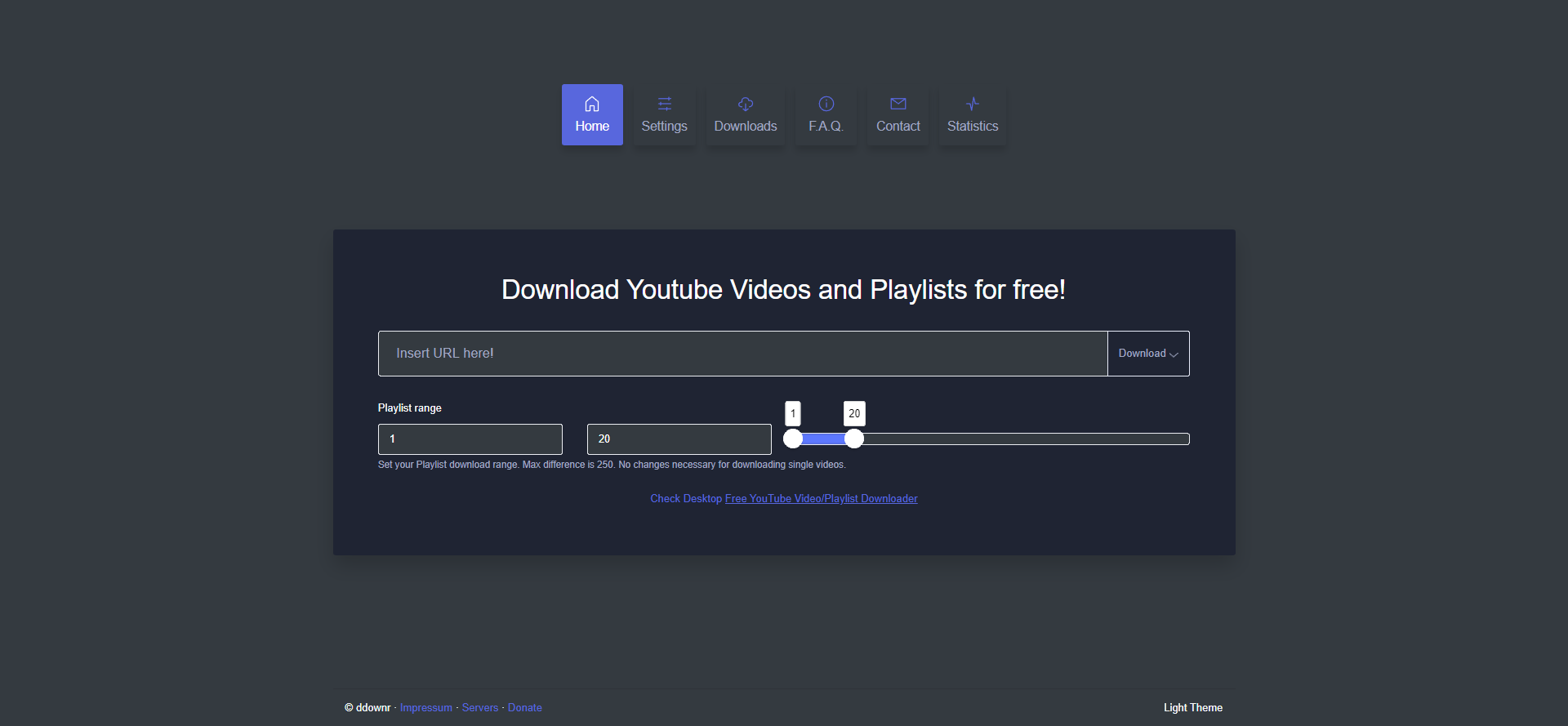Open the Statistics tab
The height and width of the screenshot is (726, 1568).
[x=973, y=114]
